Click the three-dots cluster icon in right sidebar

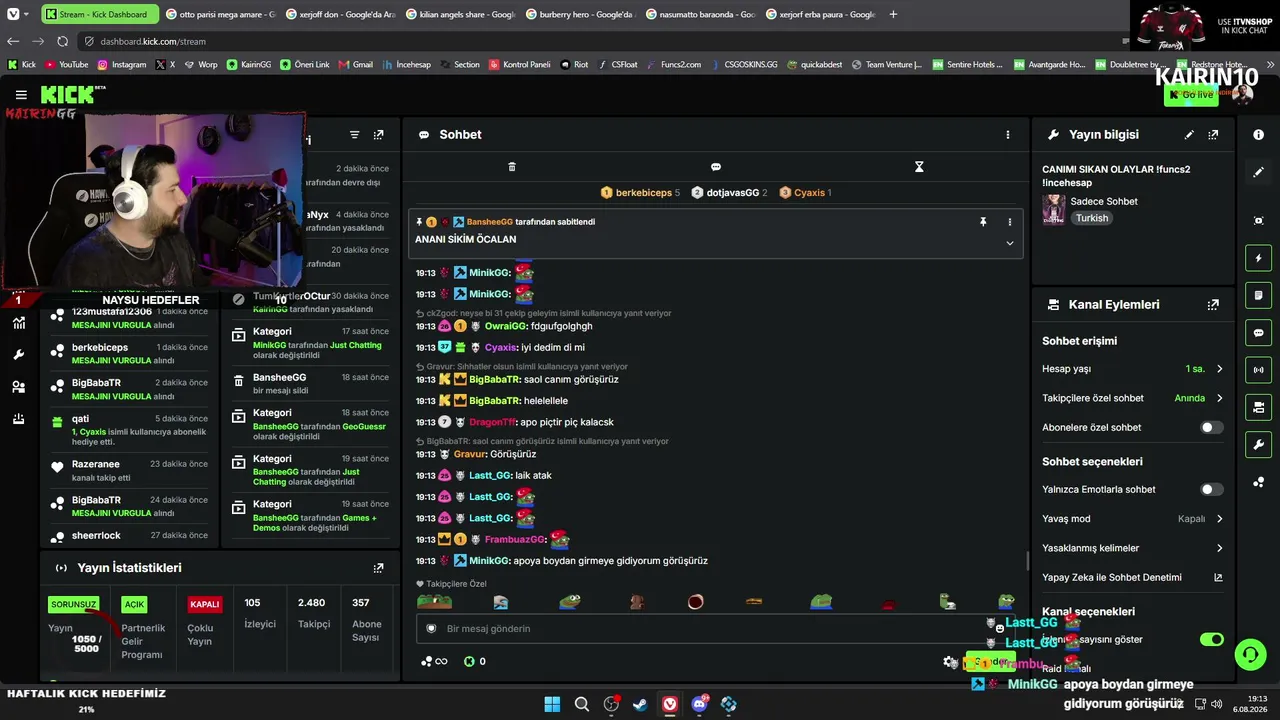point(1258,482)
